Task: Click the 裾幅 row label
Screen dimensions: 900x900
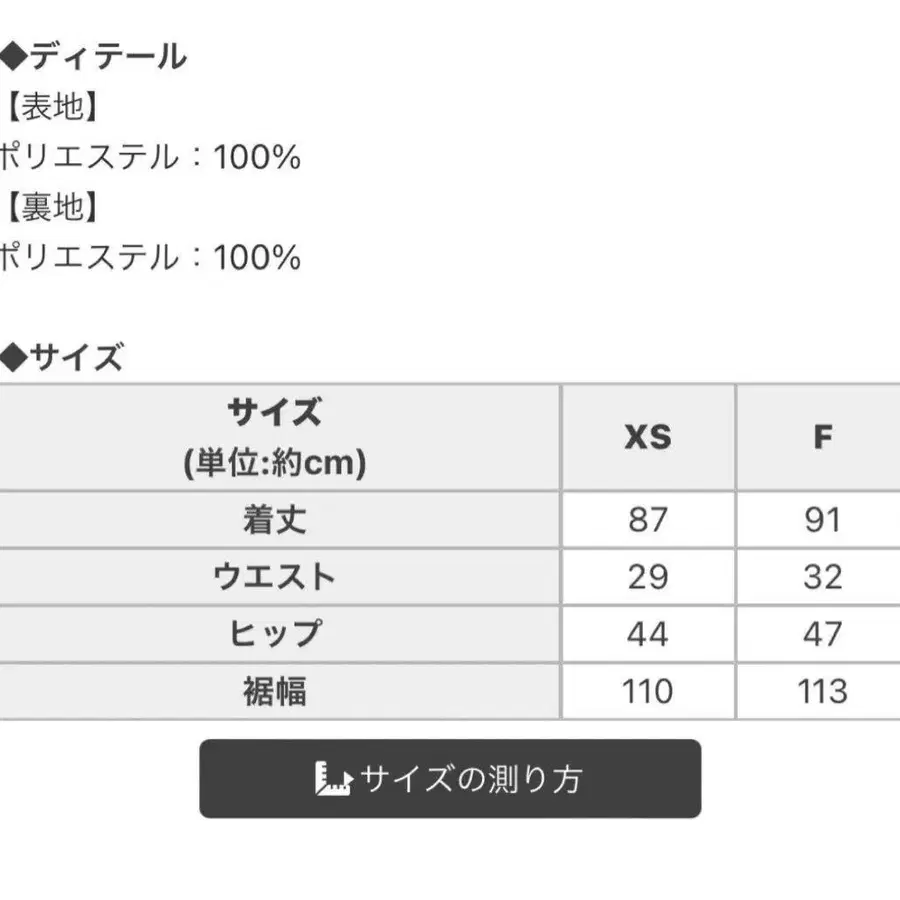Action: tap(275, 691)
